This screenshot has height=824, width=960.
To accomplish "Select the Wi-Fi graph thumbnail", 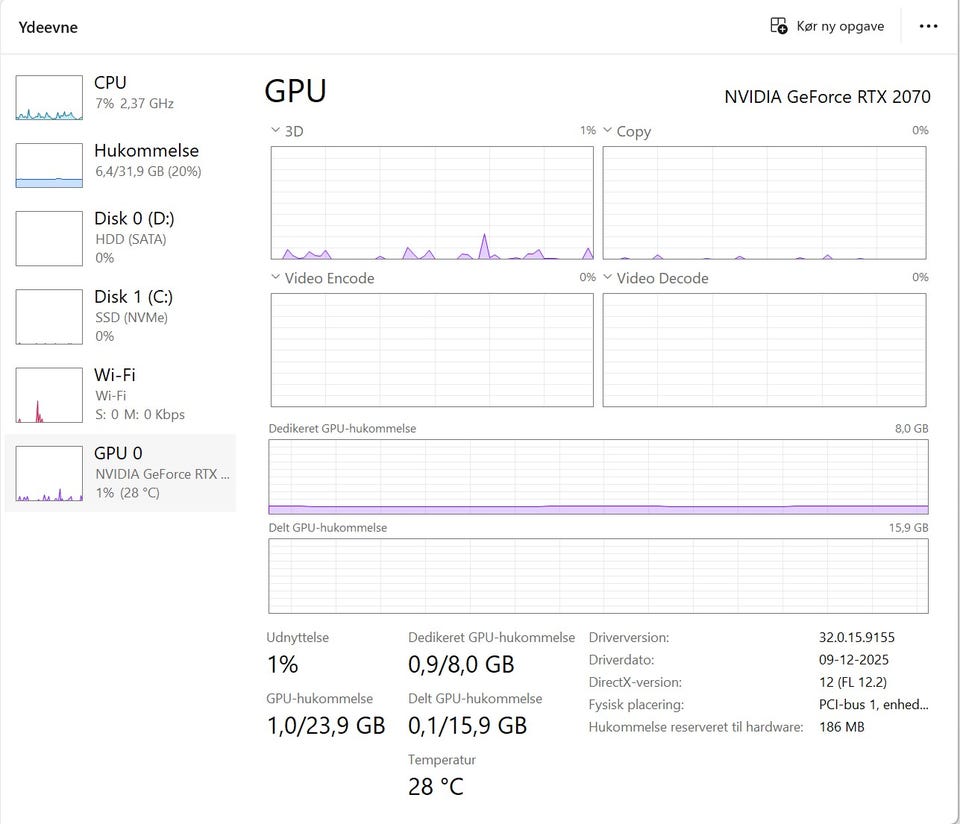I will point(49,394).
